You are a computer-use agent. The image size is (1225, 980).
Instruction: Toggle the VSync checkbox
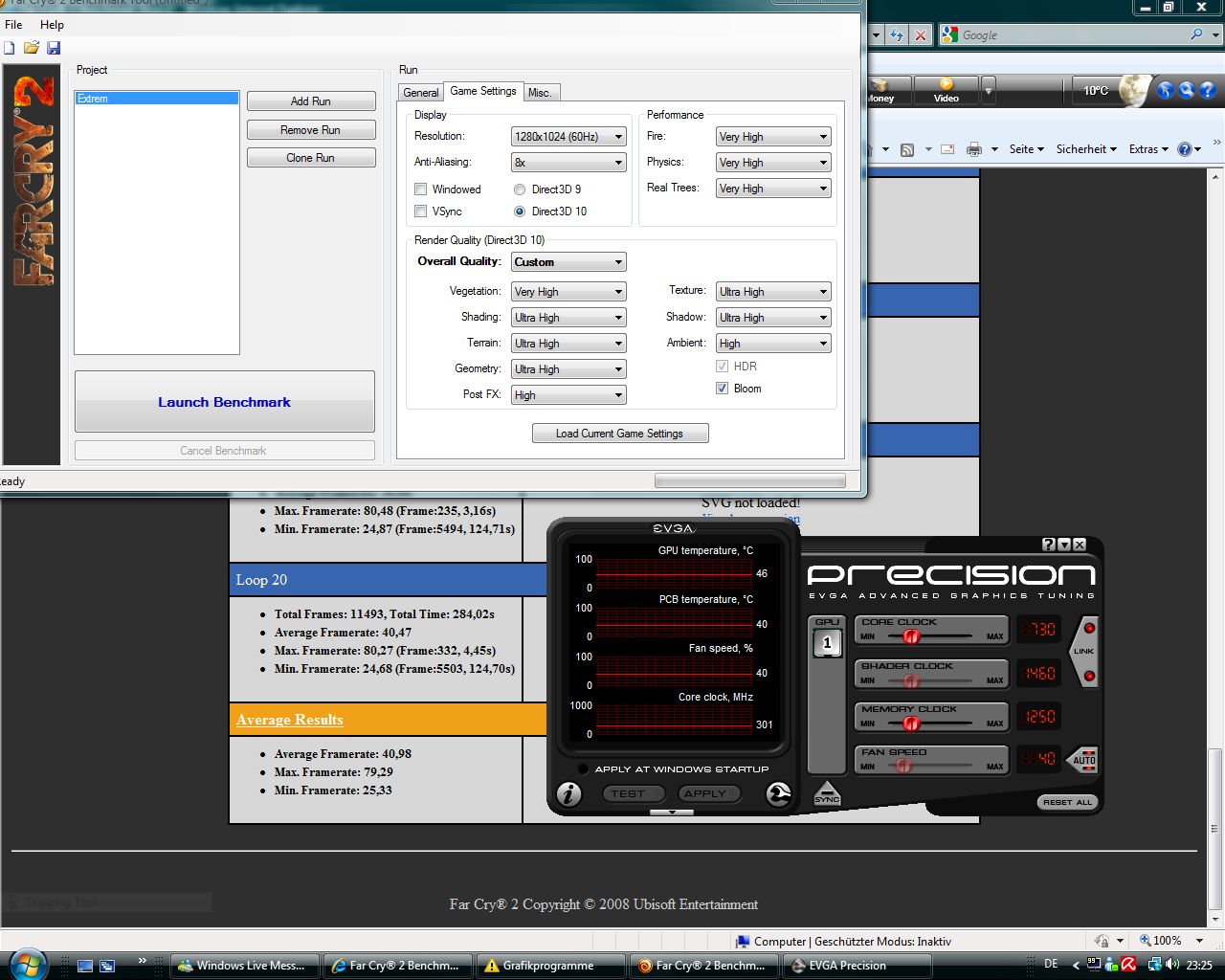click(420, 212)
